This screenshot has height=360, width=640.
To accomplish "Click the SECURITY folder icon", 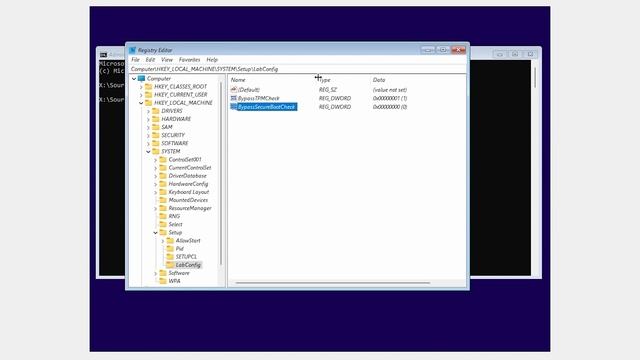I will [x=156, y=135].
